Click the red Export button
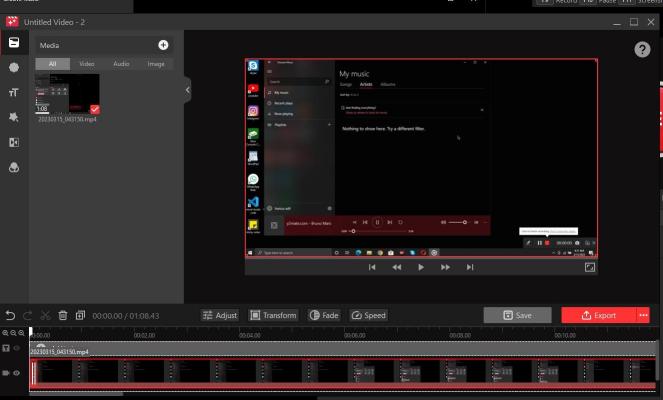 point(599,315)
